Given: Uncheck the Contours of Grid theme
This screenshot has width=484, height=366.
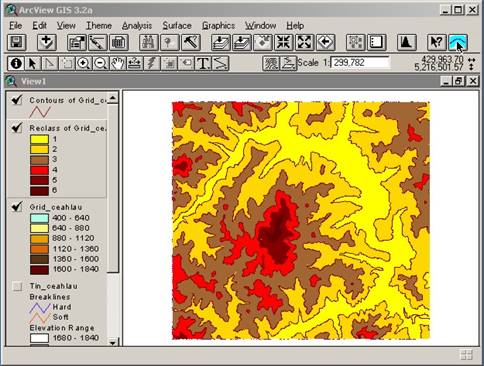Looking at the screenshot, I should 17,100.
